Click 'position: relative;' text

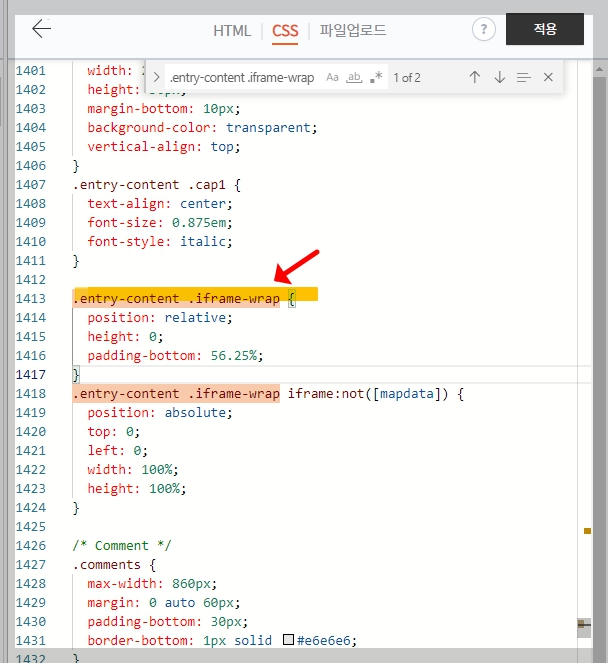160,318
